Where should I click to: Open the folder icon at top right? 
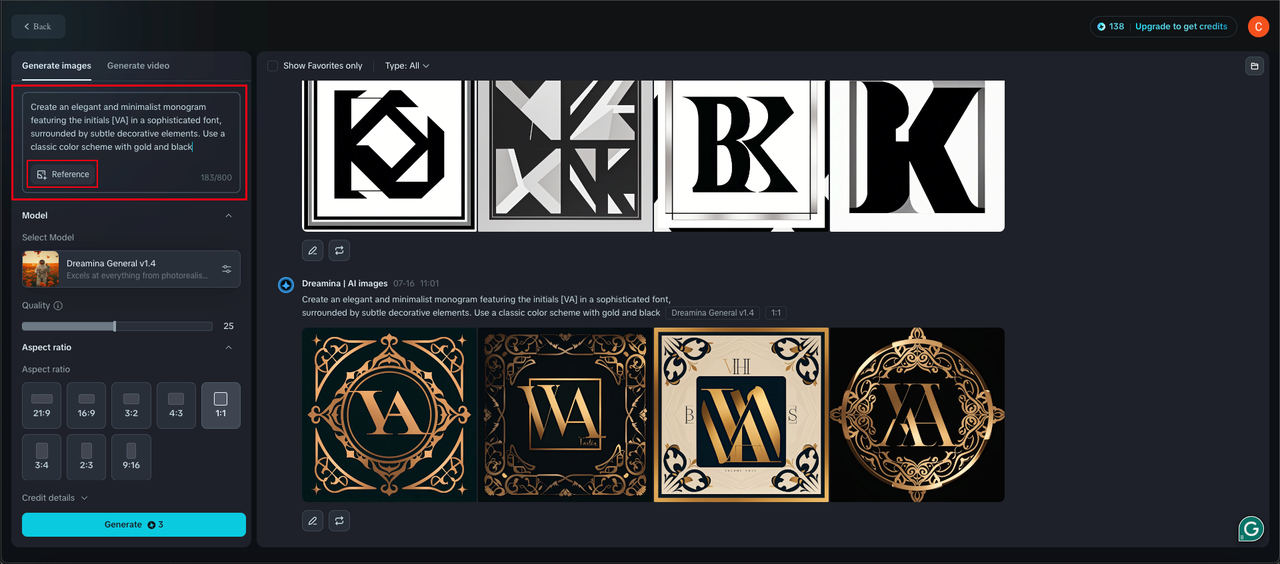1254,66
